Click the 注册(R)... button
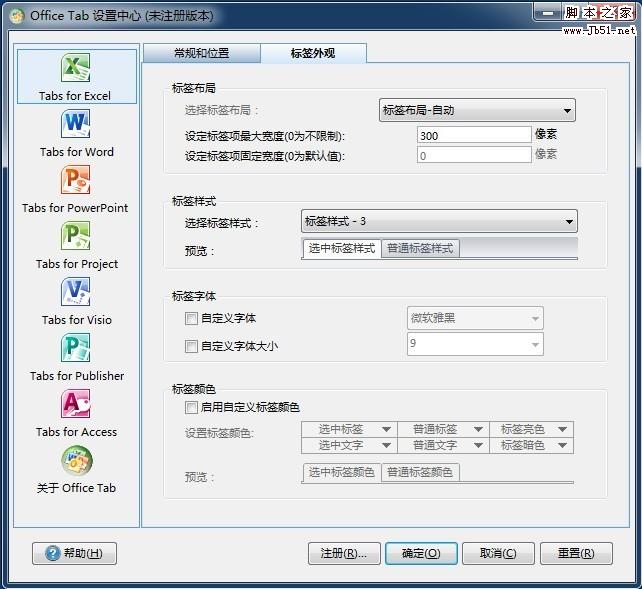This screenshot has height=589, width=642. pyautogui.click(x=344, y=553)
